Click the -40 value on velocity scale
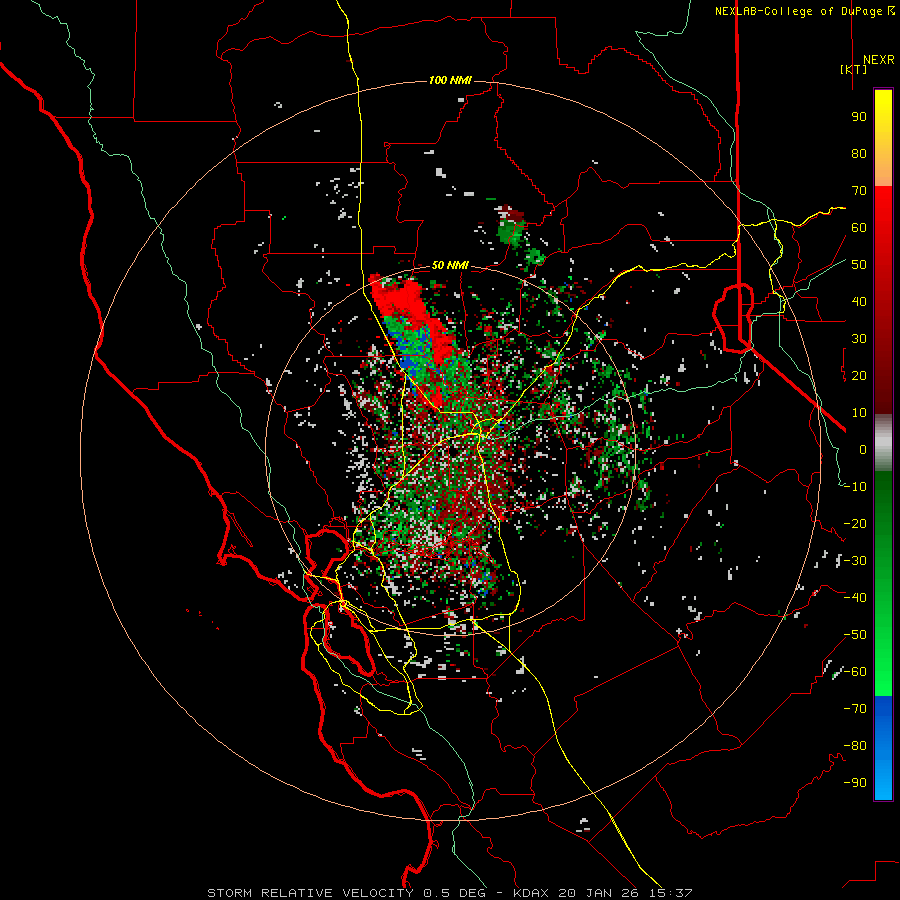The width and height of the screenshot is (900, 900). pyautogui.click(x=855, y=598)
